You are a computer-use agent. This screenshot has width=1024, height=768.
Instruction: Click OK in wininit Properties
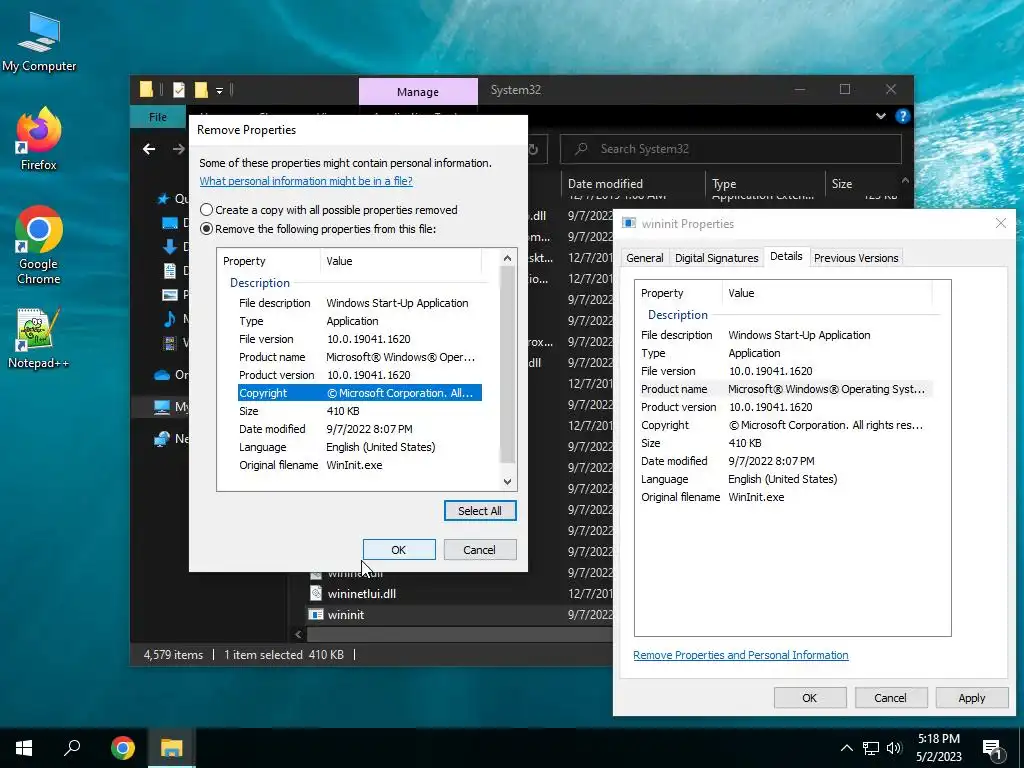810,697
